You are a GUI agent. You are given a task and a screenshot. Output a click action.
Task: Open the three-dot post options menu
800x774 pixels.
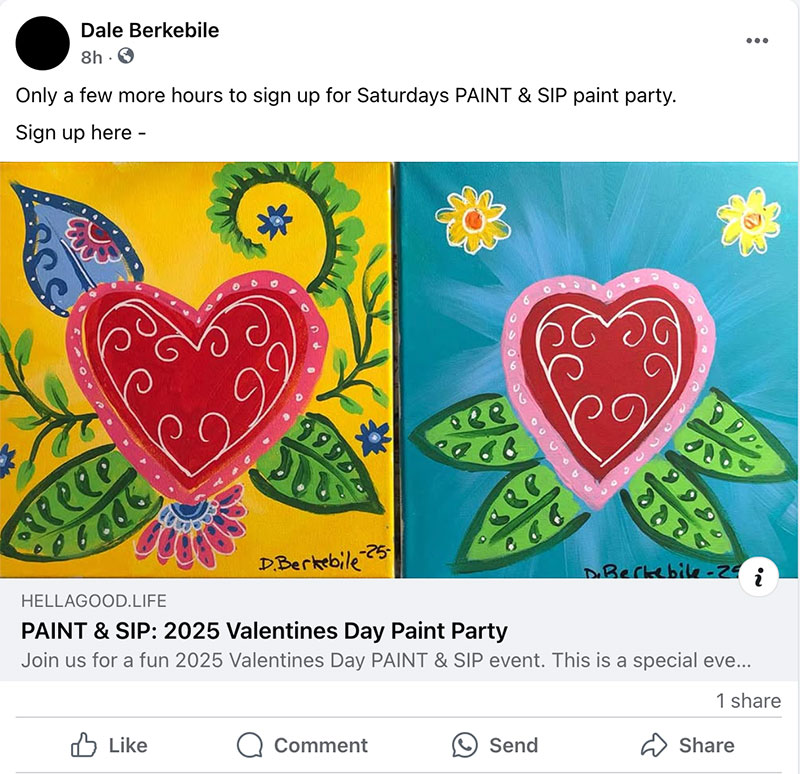click(757, 41)
